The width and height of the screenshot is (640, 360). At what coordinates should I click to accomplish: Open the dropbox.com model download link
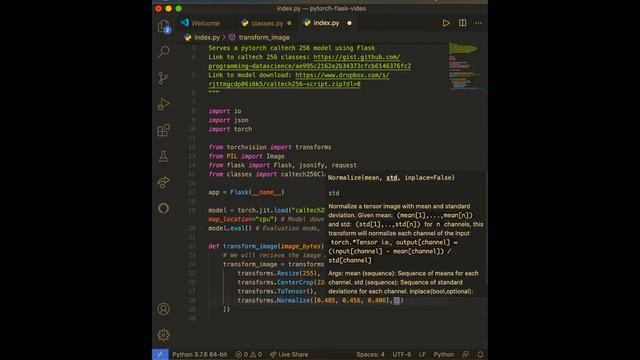click(299, 80)
